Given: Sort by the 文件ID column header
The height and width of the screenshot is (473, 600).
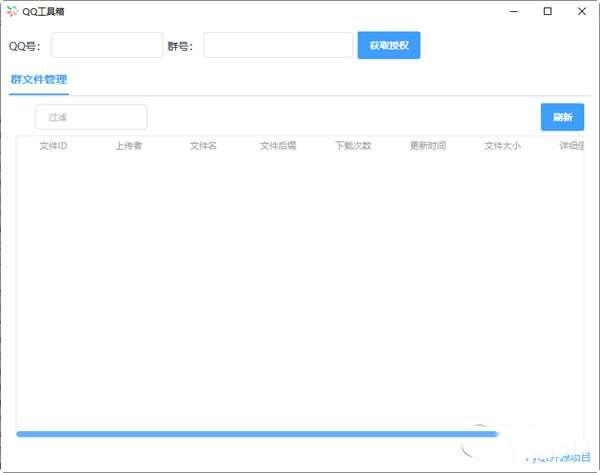Looking at the screenshot, I should (x=53, y=146).
